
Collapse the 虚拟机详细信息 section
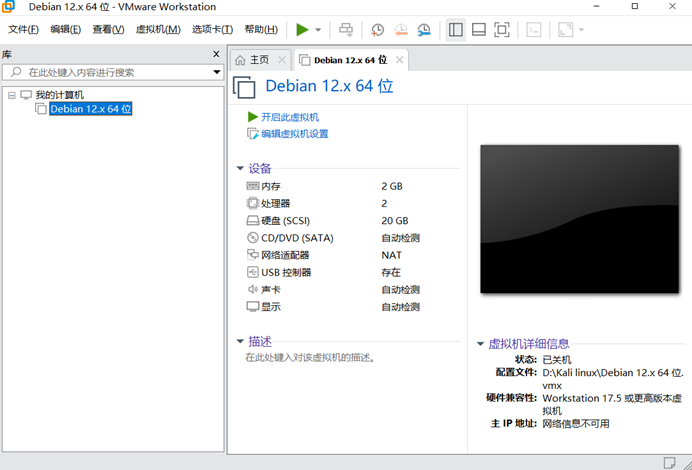(x=481, y=344)
